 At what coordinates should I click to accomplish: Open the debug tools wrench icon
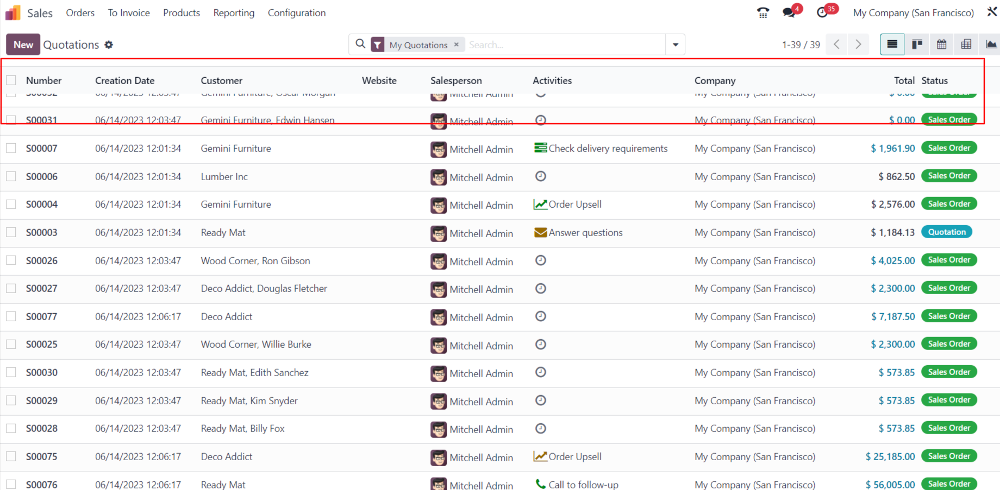tap(991, 13)
